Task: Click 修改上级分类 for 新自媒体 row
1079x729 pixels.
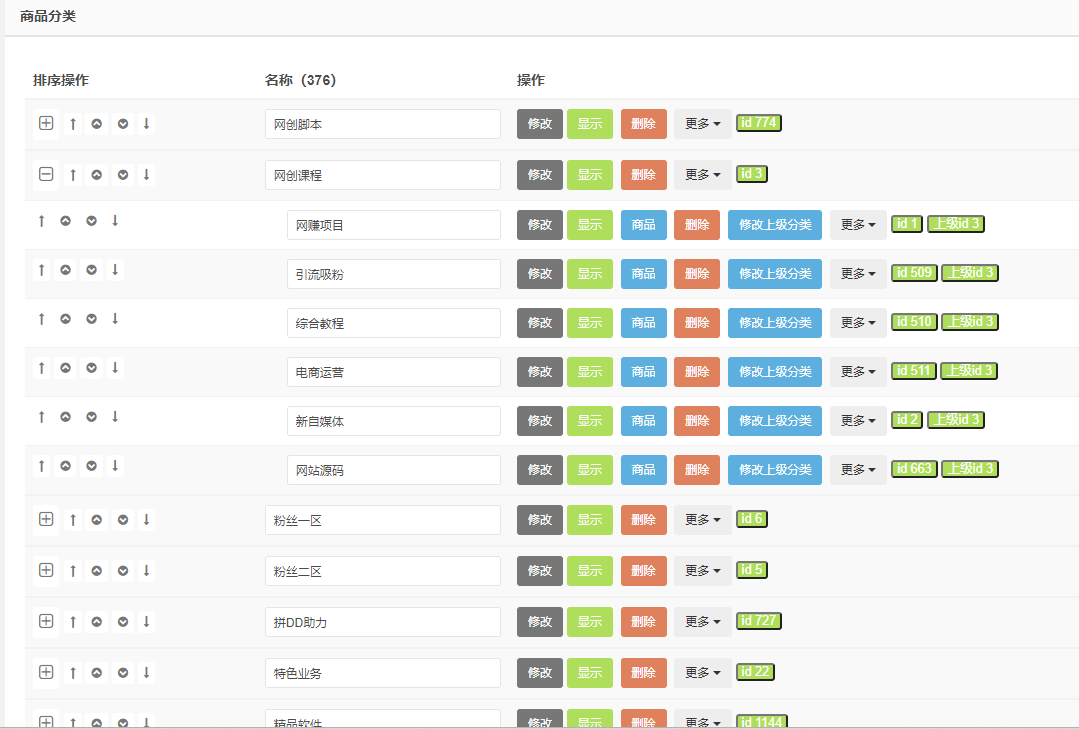Action: click(775, 421)
